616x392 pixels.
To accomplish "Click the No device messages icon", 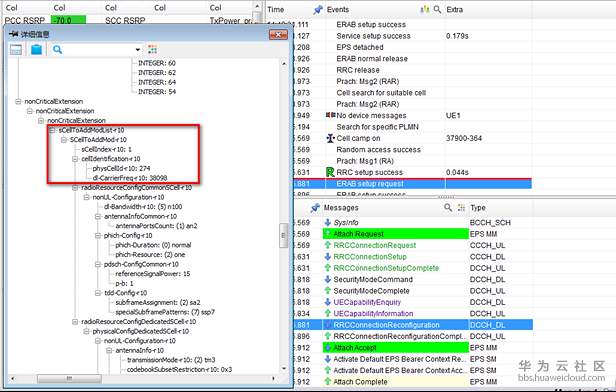I will point(330,115).
